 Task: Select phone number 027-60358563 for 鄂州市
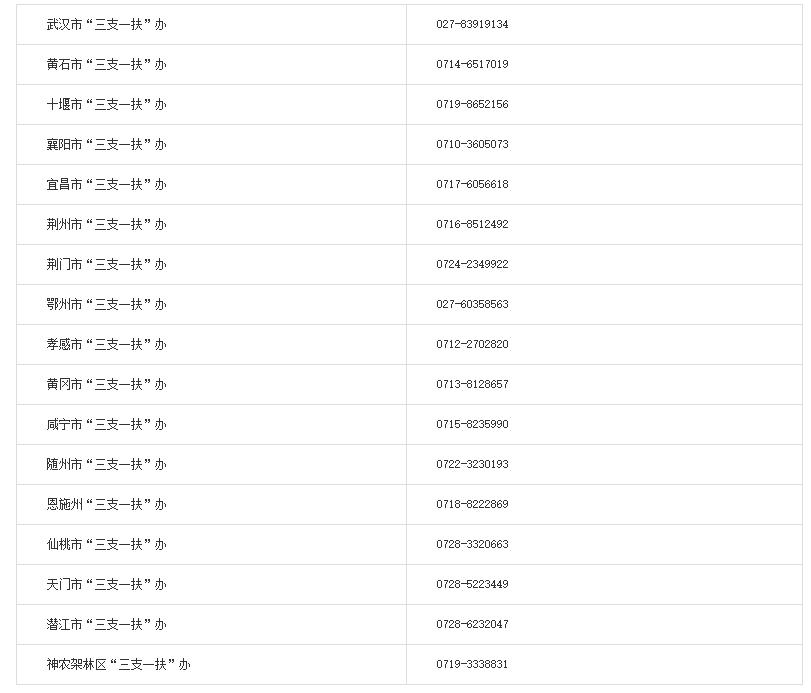pos(472,304)
